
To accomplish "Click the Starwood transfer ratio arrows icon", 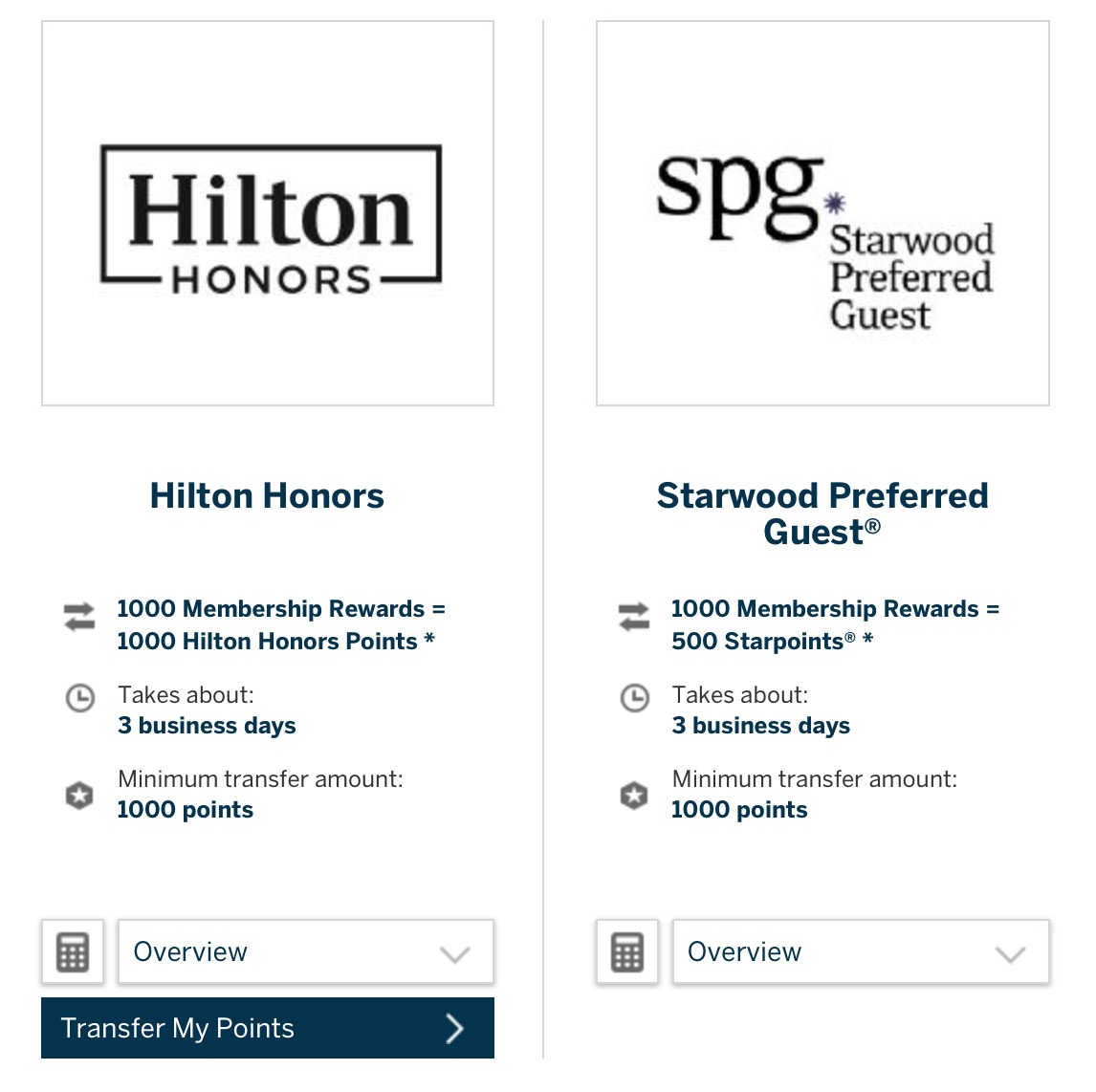I will pos(634,617).
